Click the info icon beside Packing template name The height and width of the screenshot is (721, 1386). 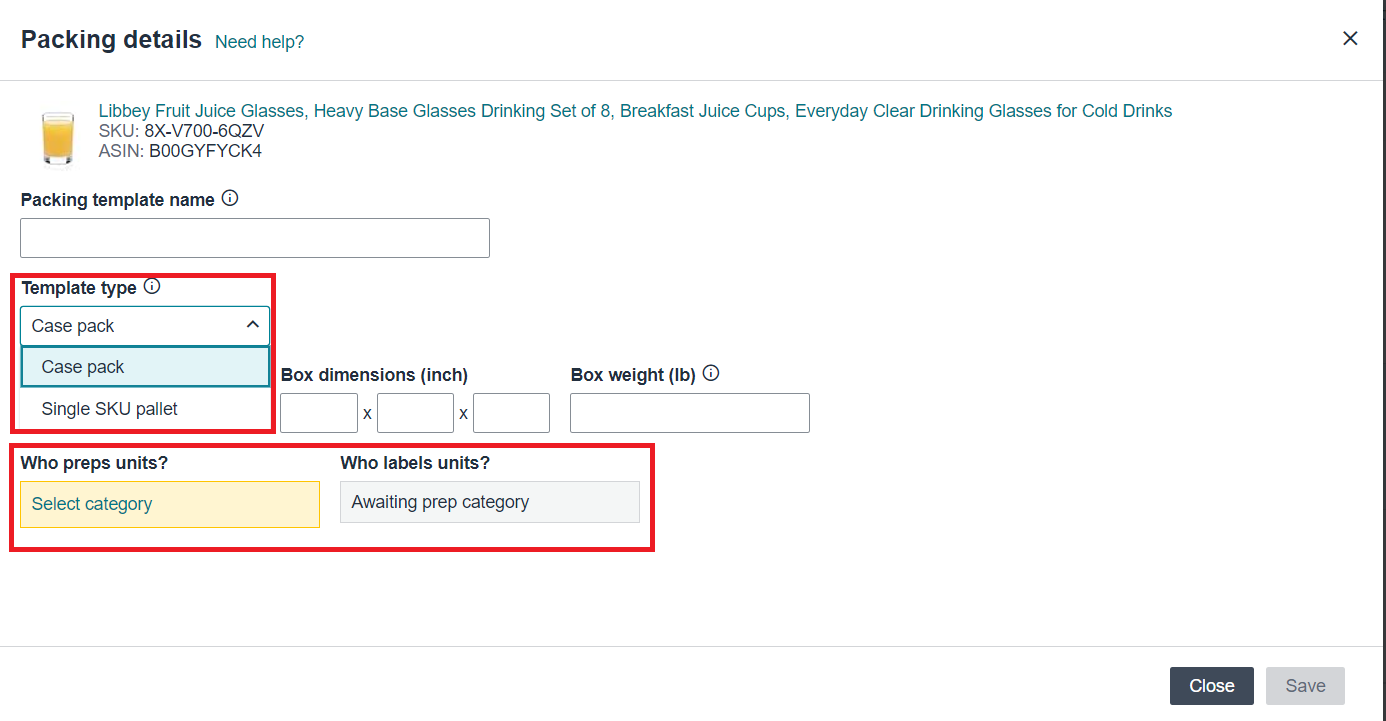pyautogui.click(x=230, y=198)
